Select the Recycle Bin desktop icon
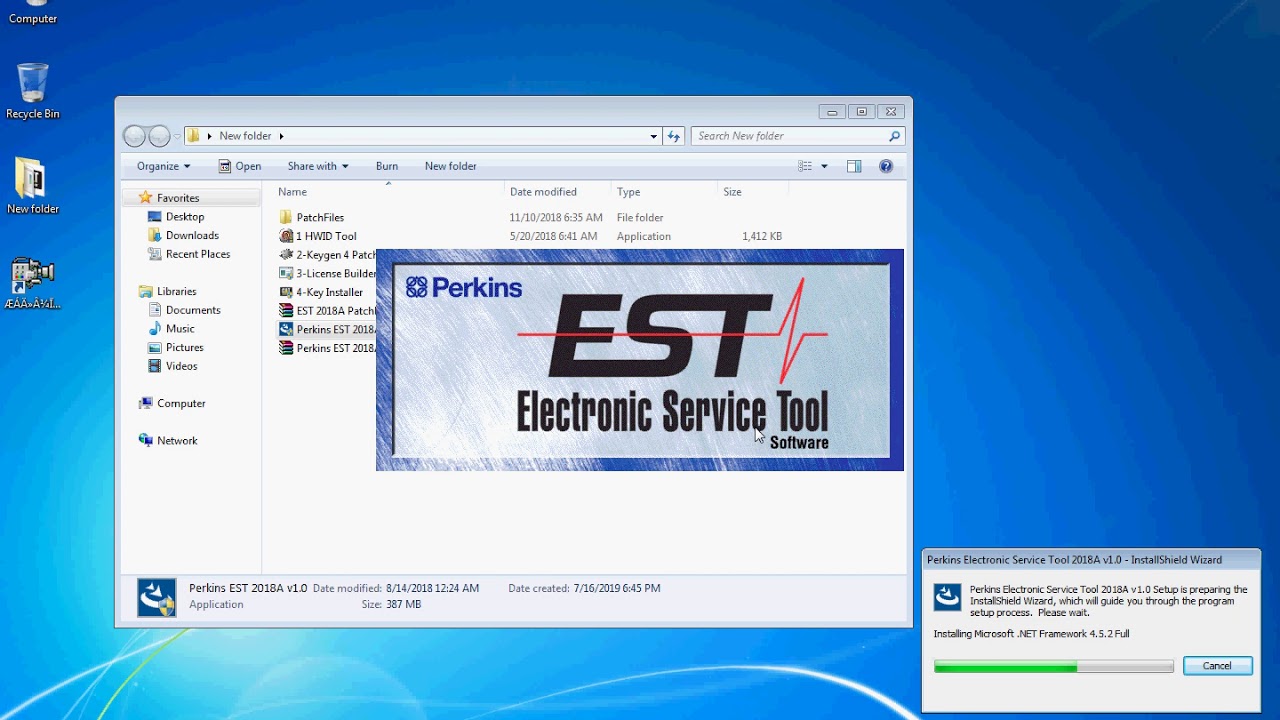 [x=32, y=90]
